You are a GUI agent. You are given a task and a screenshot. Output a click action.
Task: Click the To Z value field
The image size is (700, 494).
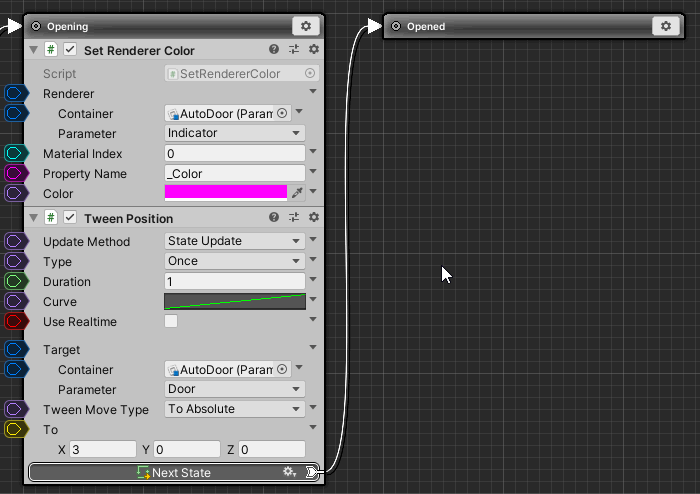pos(272,449)
